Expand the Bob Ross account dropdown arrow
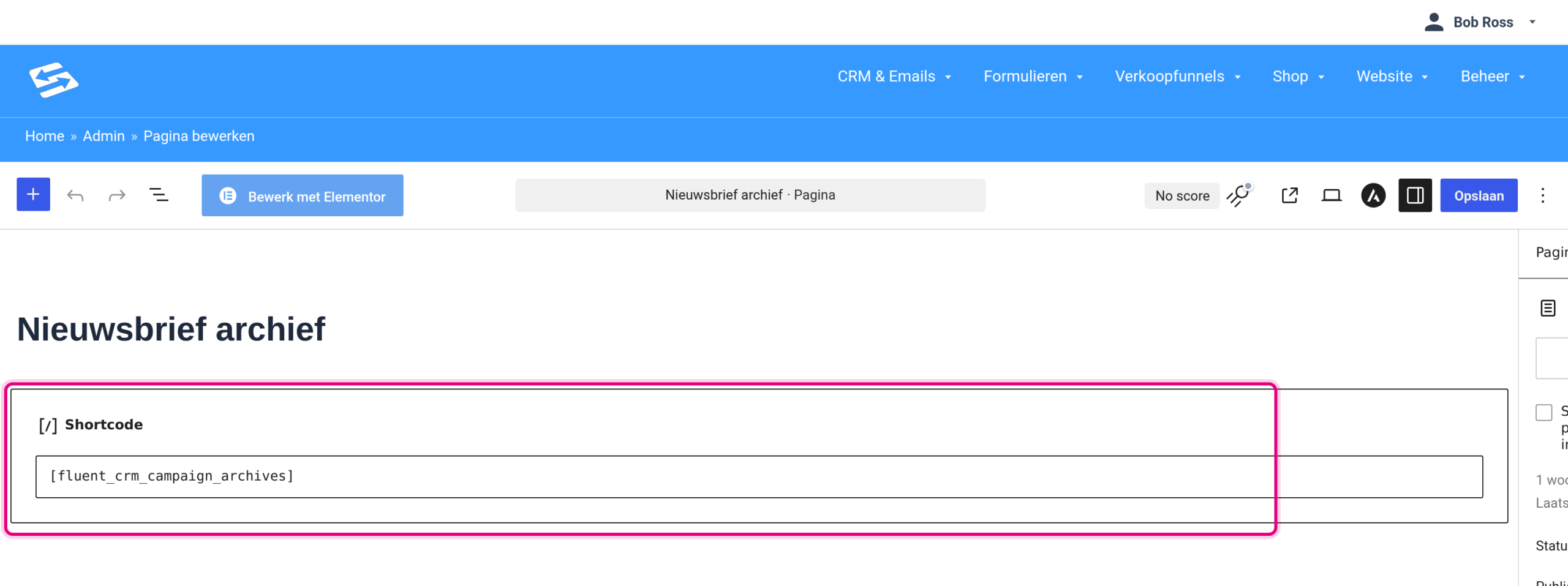 [1532, 22]
